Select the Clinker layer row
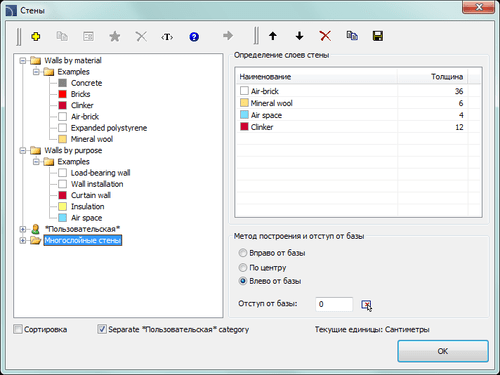Image resolution: width=500 pixels, height=375 pixels. 358,127
